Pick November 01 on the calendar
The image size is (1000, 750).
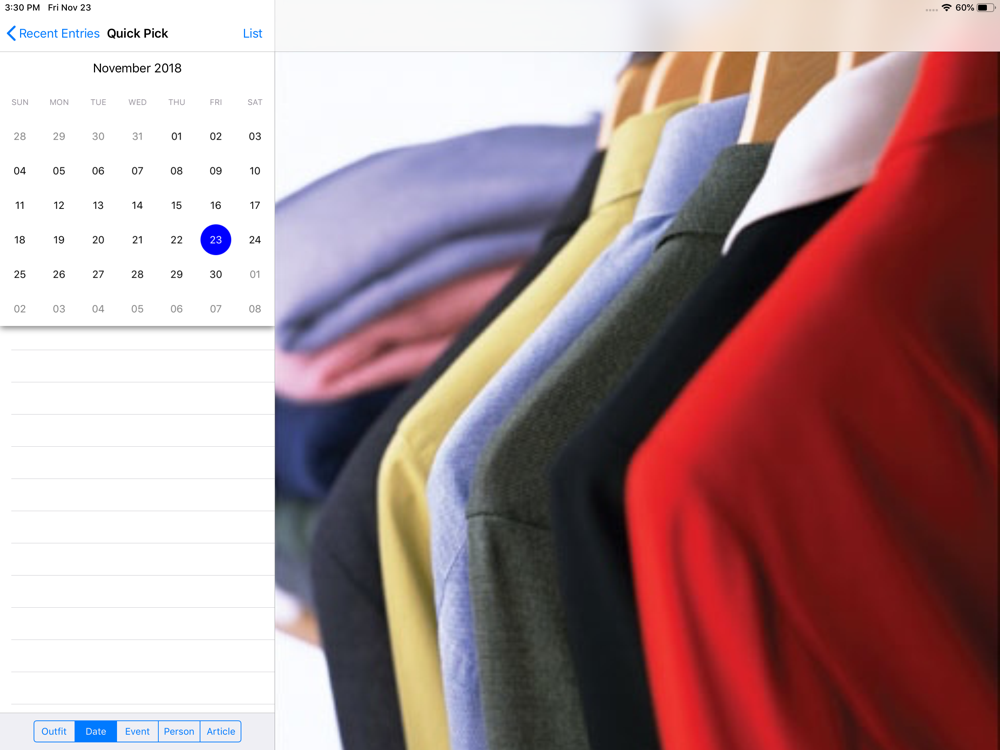pos(177,136)
